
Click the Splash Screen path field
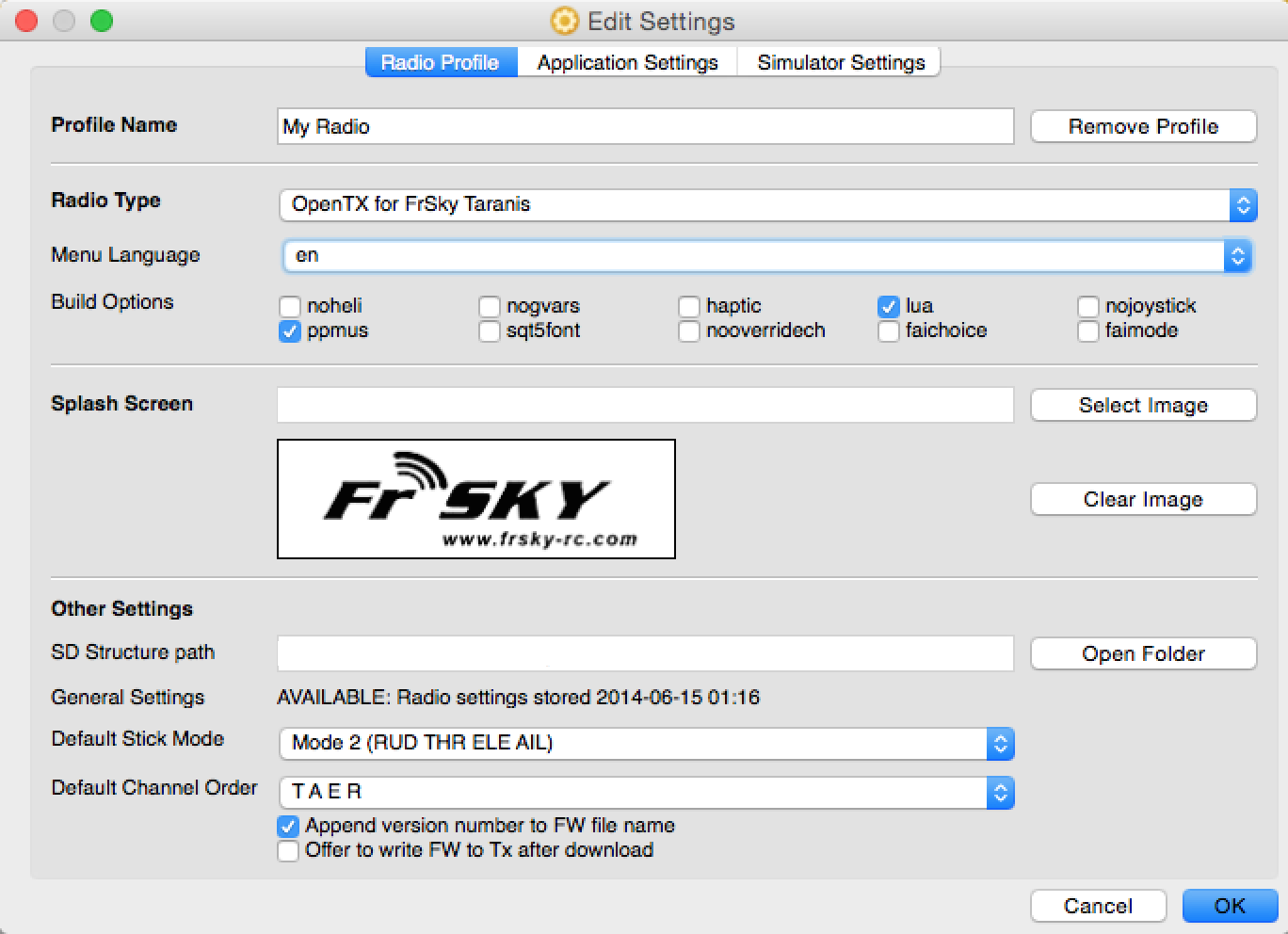coord(645,405)
